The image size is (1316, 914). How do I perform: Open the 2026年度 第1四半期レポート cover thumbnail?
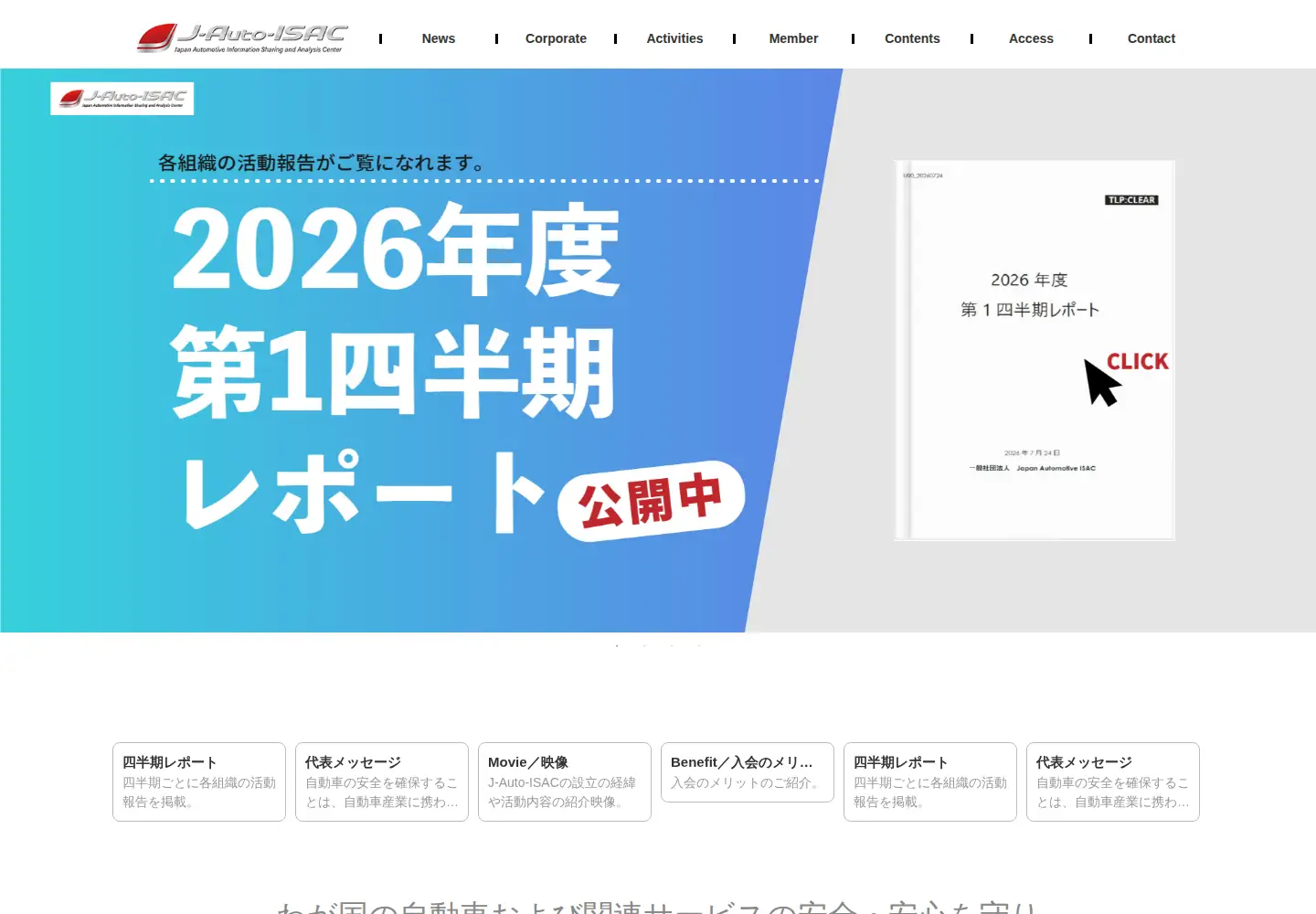tap(1035, 350)
